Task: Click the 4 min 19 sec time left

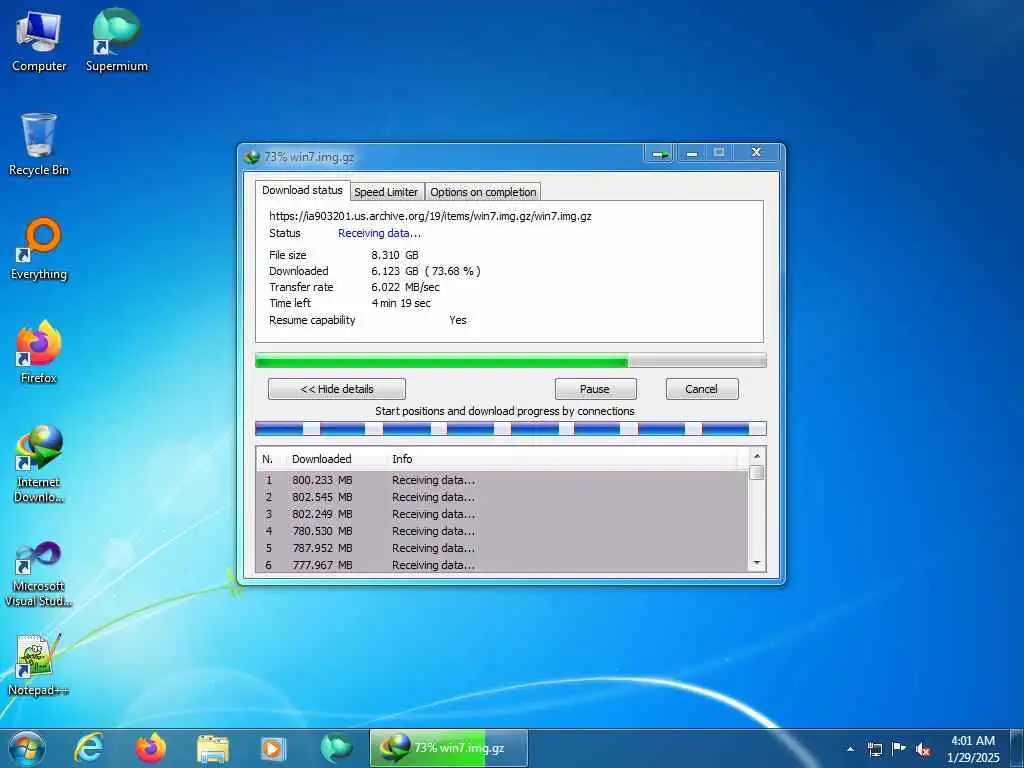Action: [401, 303]
